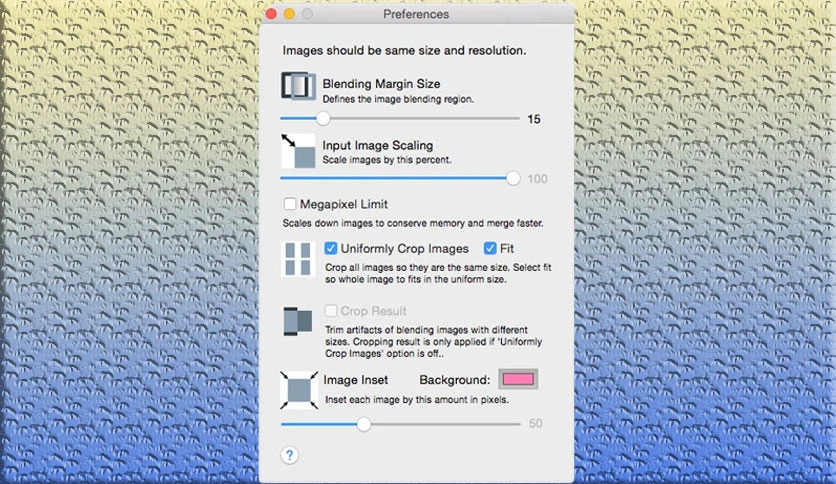This screenshot has height=484, width=836.
Task: Click the Blending Margin Size icon
Action: pos(298,86)
